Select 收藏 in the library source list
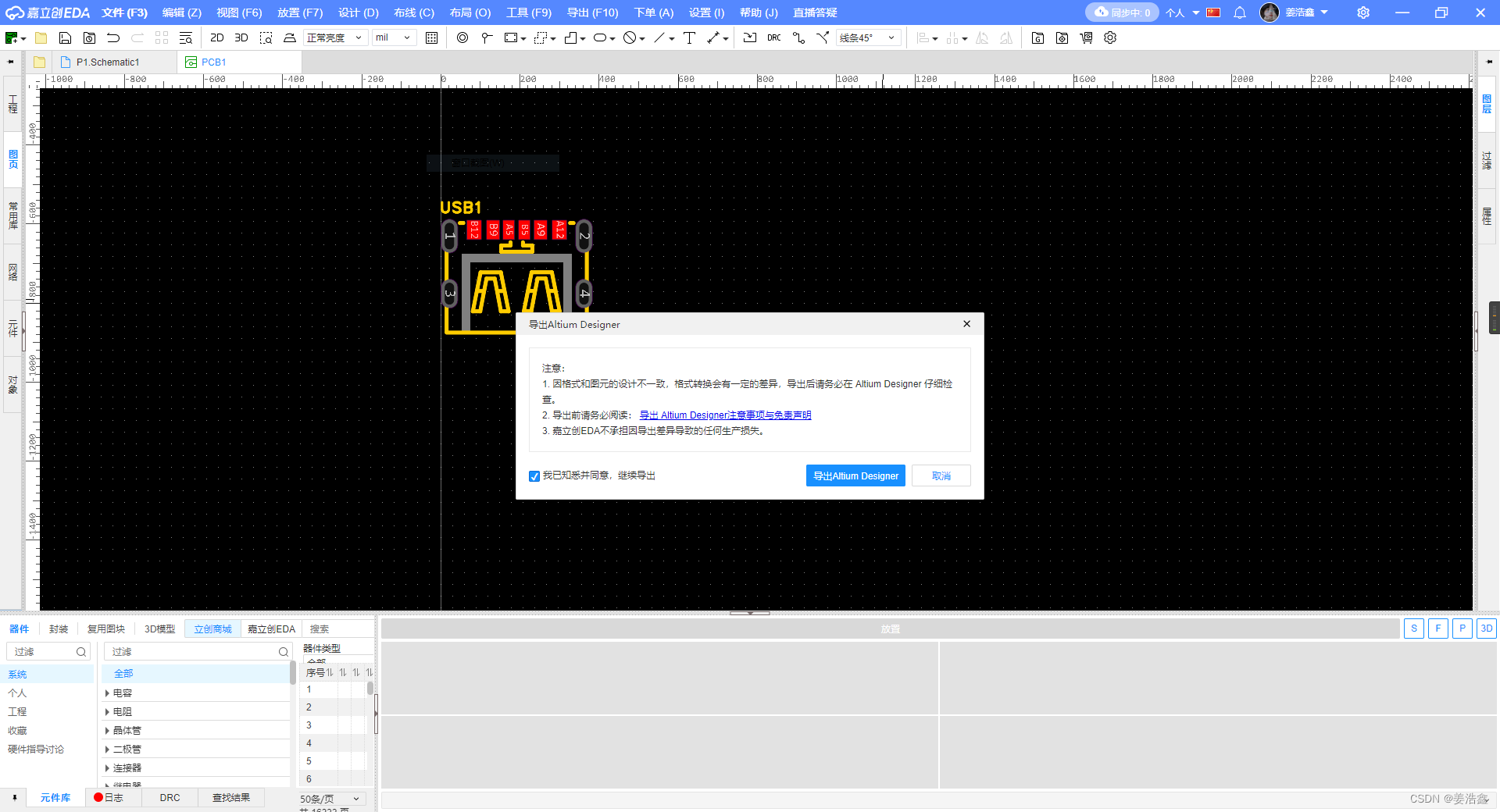Viewport: 1500px width, 812px height. click(17, 731)
